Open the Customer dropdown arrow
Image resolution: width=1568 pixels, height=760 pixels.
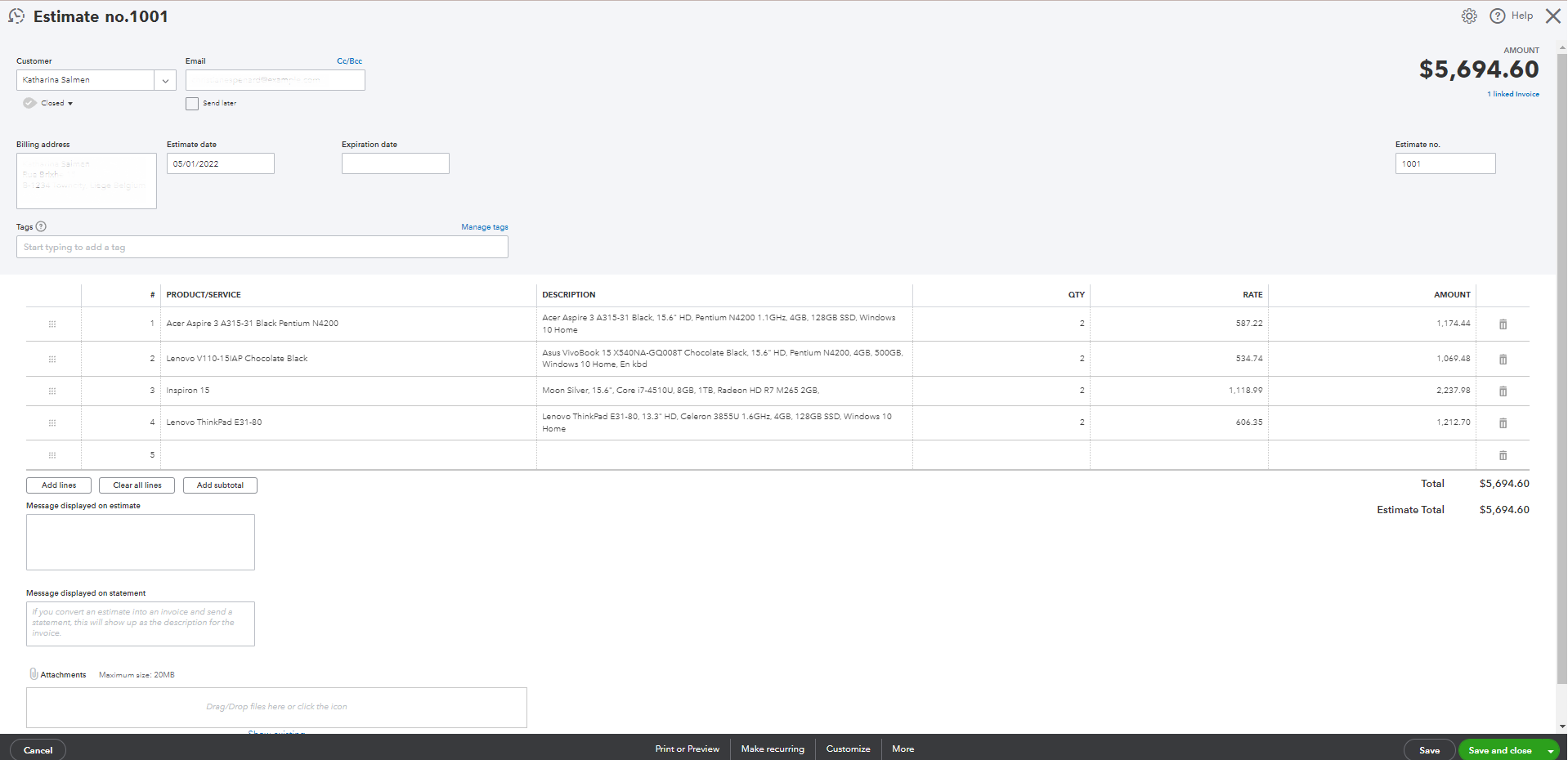165,80
